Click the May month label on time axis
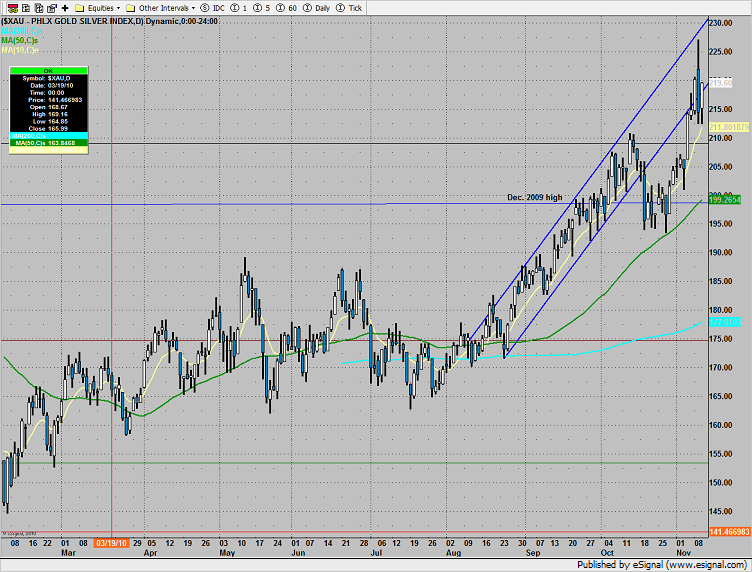Viewport: 752px width, 572px height. coord(227,553)
